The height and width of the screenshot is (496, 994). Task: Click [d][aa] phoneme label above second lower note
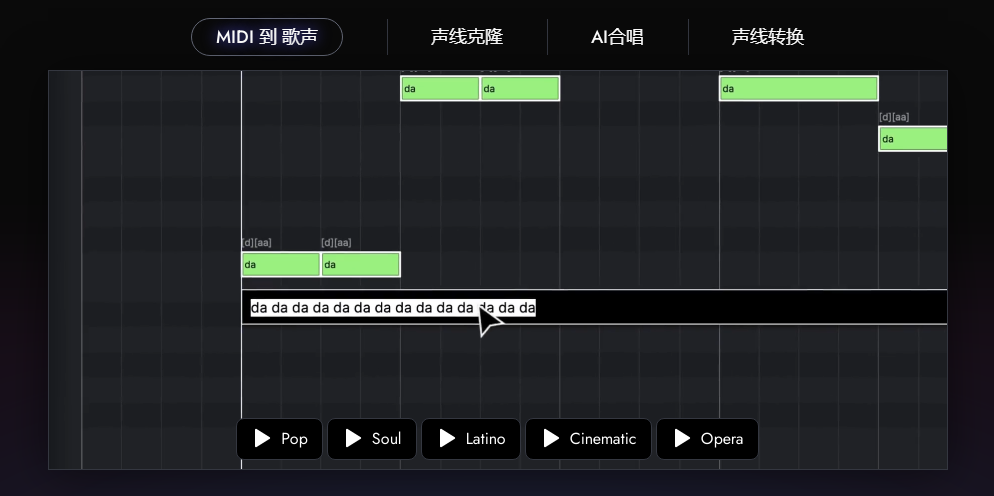[336, 243]
